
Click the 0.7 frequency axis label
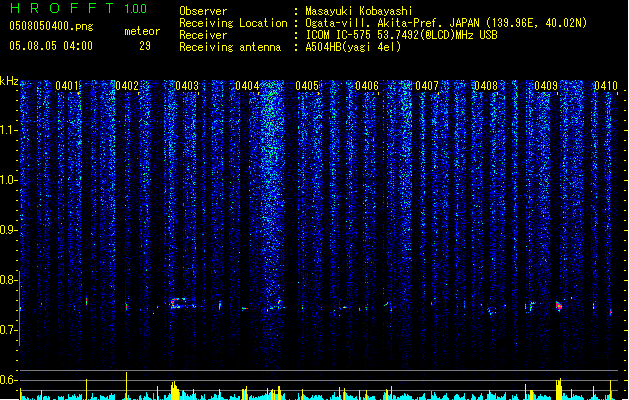tap(7, 330)
